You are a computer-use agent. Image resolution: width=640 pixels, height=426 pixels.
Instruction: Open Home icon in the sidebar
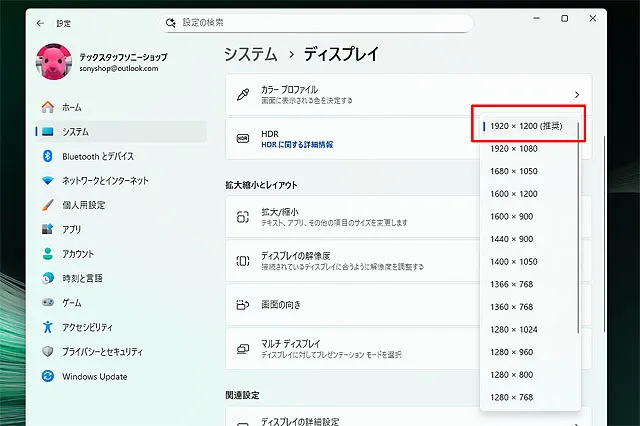click(x=47, y=107)
